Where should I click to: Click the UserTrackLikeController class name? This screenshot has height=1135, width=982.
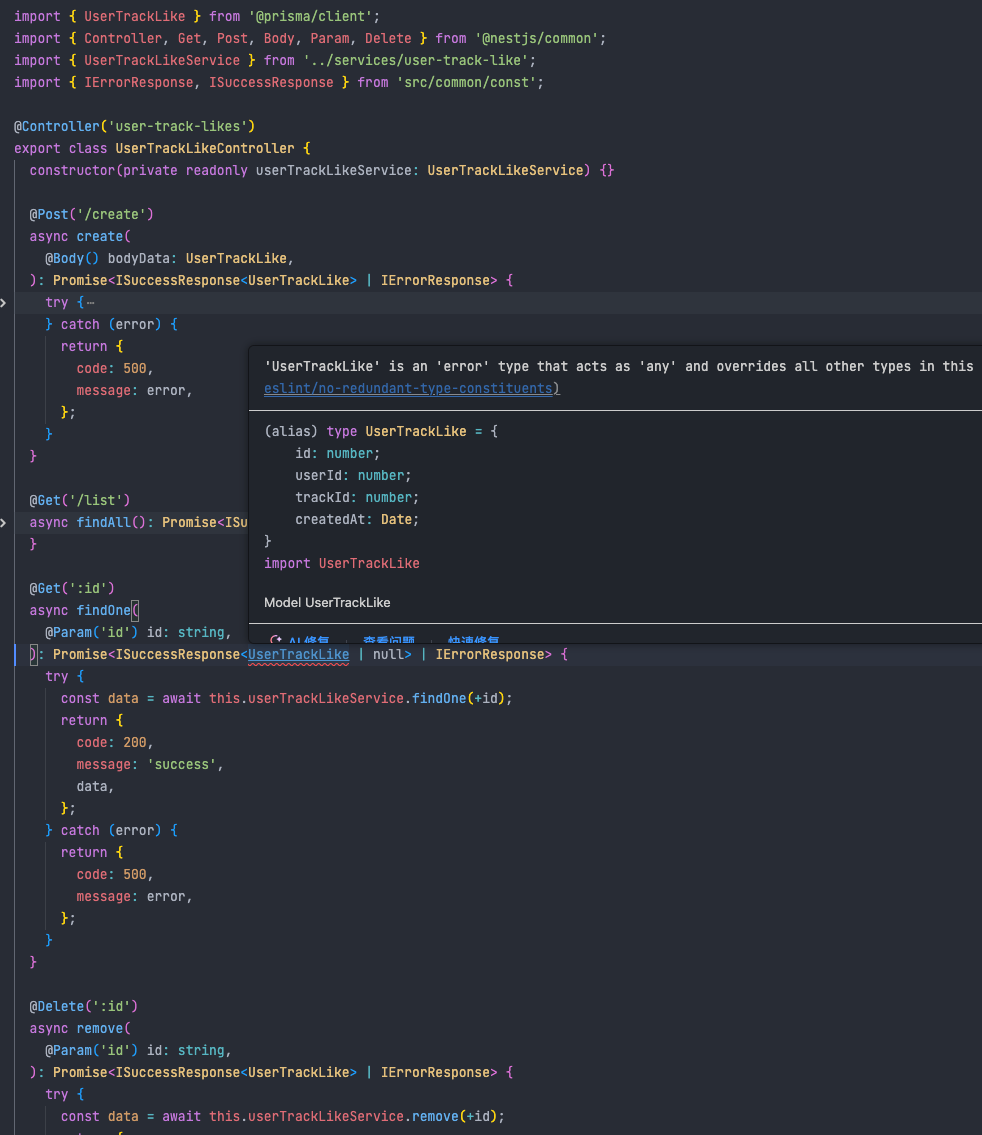[205, 148]
